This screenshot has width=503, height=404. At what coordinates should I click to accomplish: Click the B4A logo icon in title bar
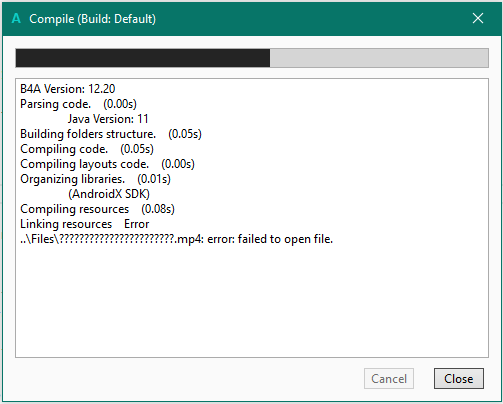[16, 18]
